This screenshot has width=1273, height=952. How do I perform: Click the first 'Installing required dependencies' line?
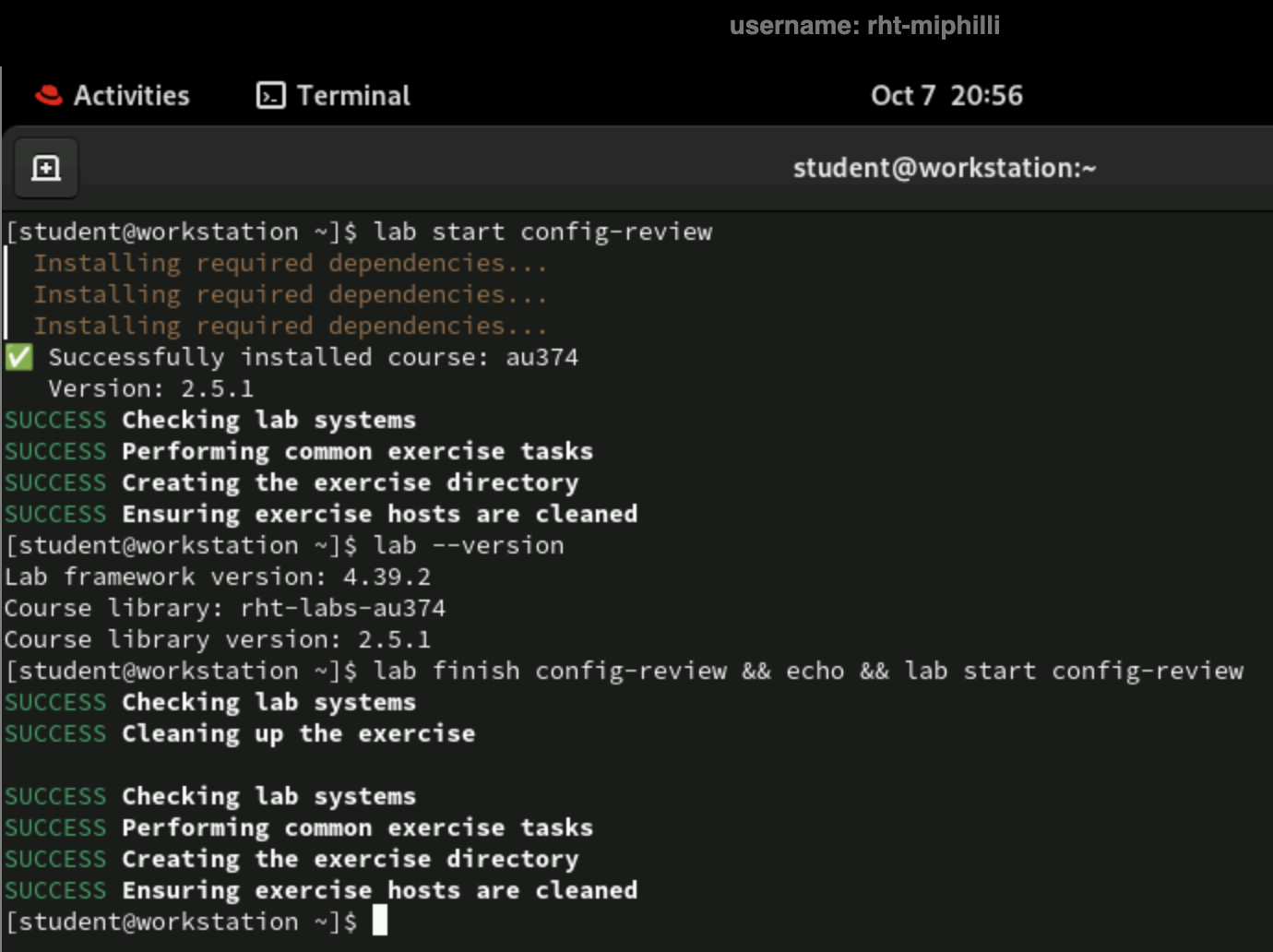pyautogui.click(x=291, y=263)
